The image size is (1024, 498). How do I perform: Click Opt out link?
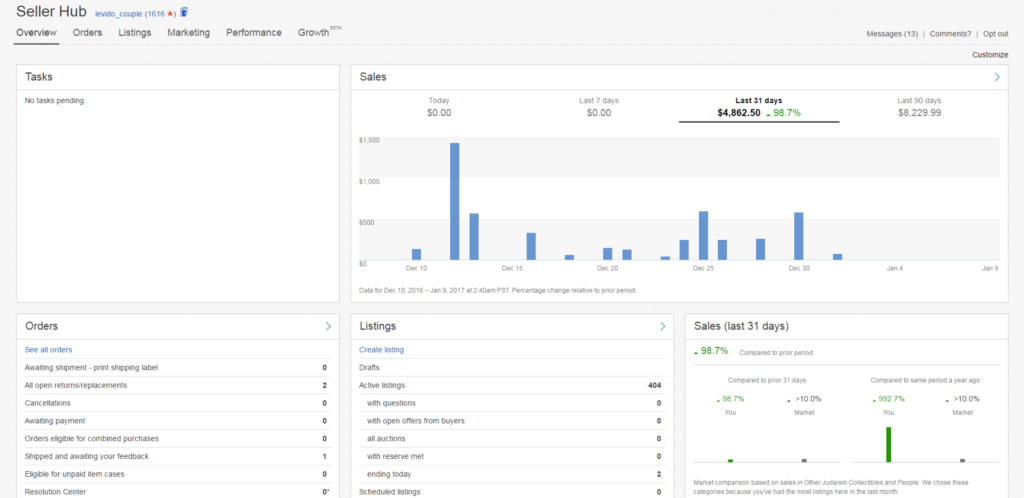(996, 34)
